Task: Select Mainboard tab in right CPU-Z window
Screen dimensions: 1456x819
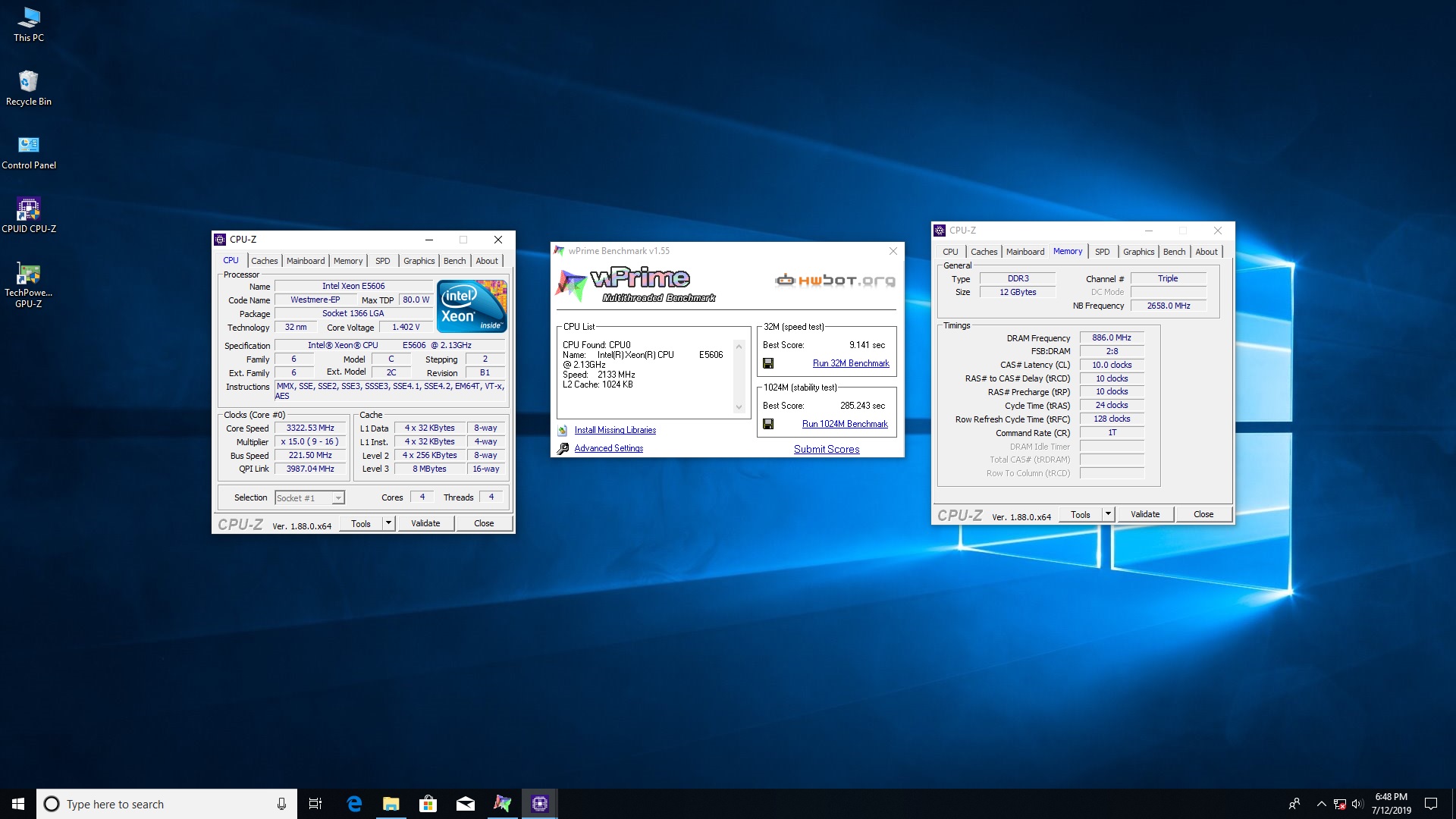Action: click(1025, 252)
